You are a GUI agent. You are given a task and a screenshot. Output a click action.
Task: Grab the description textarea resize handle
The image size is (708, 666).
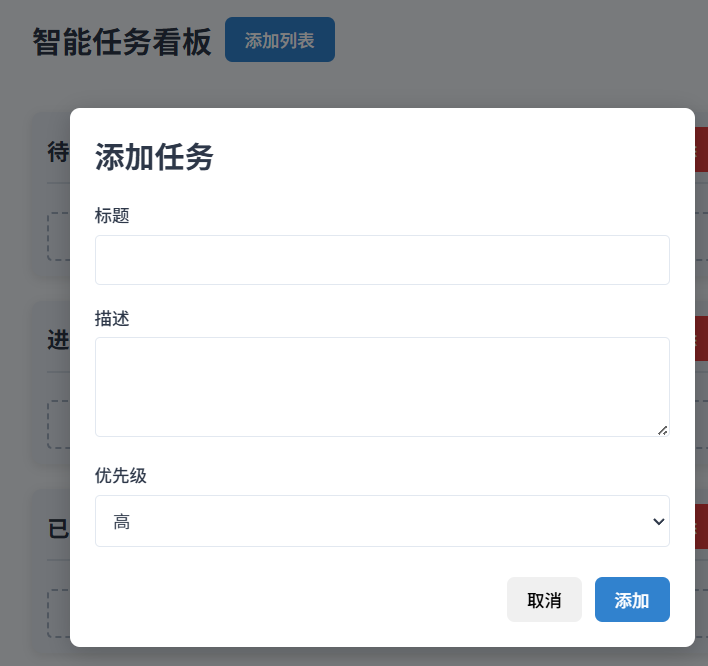[x=662, y=429]
